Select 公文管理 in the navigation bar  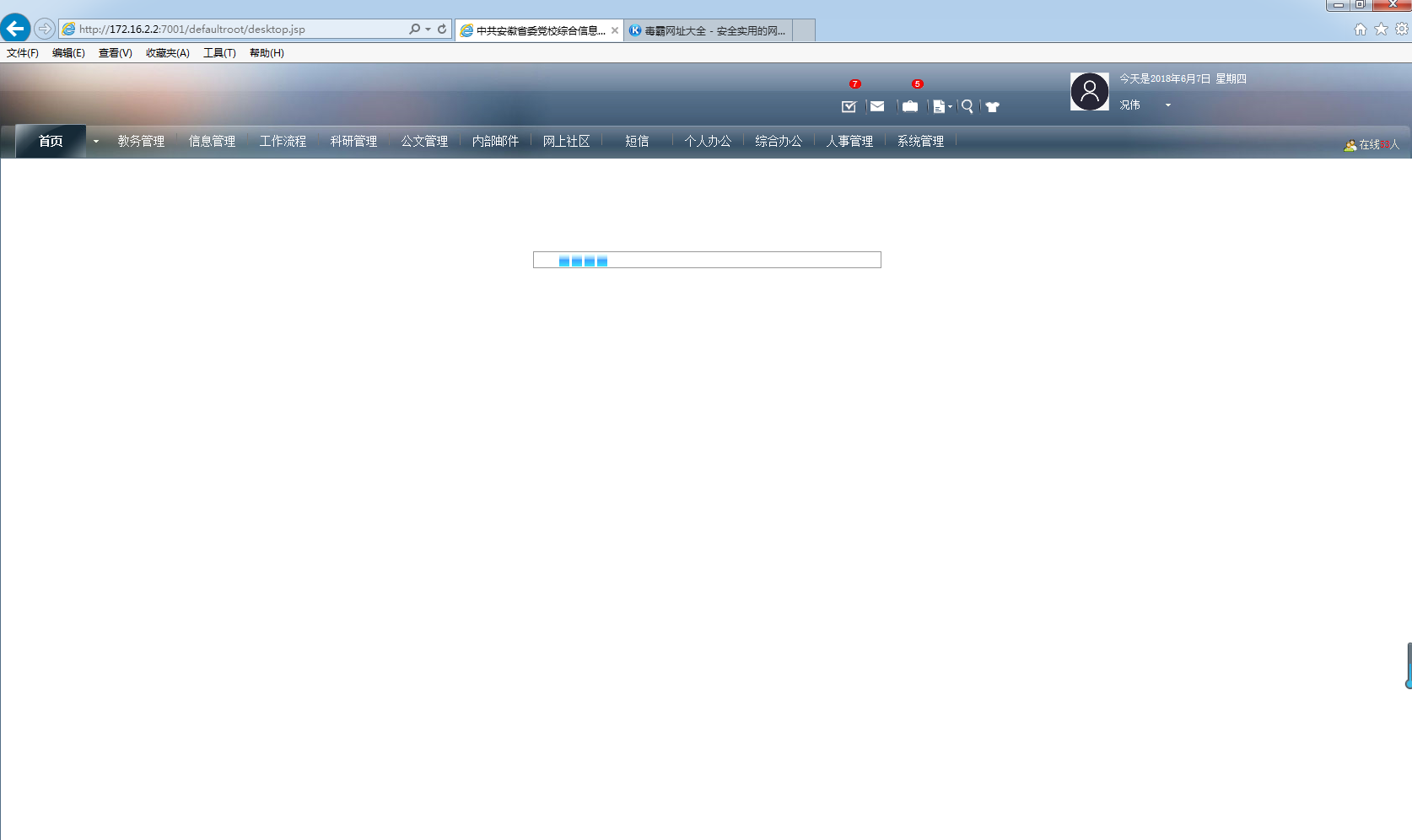[x=424, y=142]
